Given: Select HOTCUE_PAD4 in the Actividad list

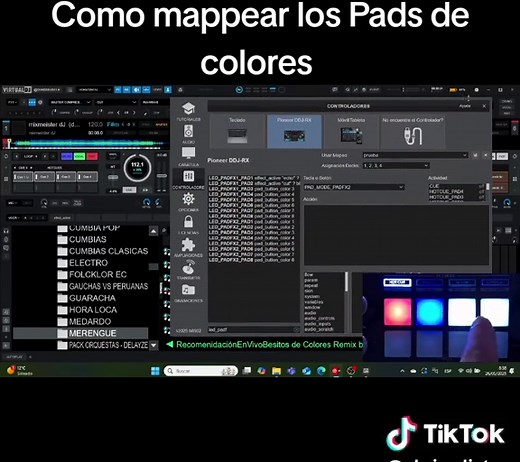Looking at the screenshot, I should click(x=456, y=192).
